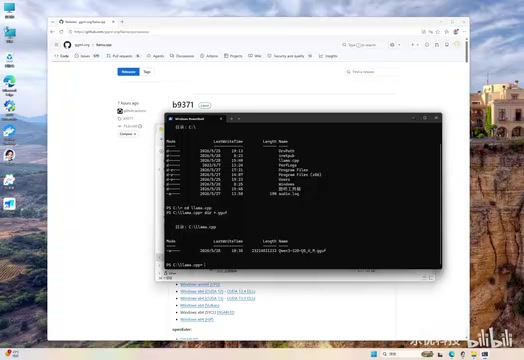This screenshot has width=524, height=360.
Task: Open GitHub Copilot dropdown in header
Action: click(x=395, y=45)
